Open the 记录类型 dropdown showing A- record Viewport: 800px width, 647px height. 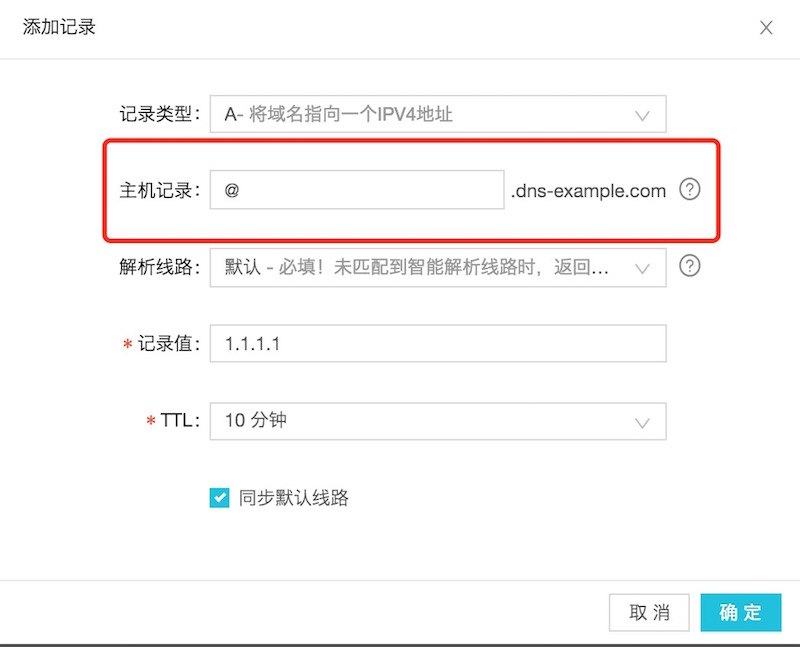(x=420, y=115)
